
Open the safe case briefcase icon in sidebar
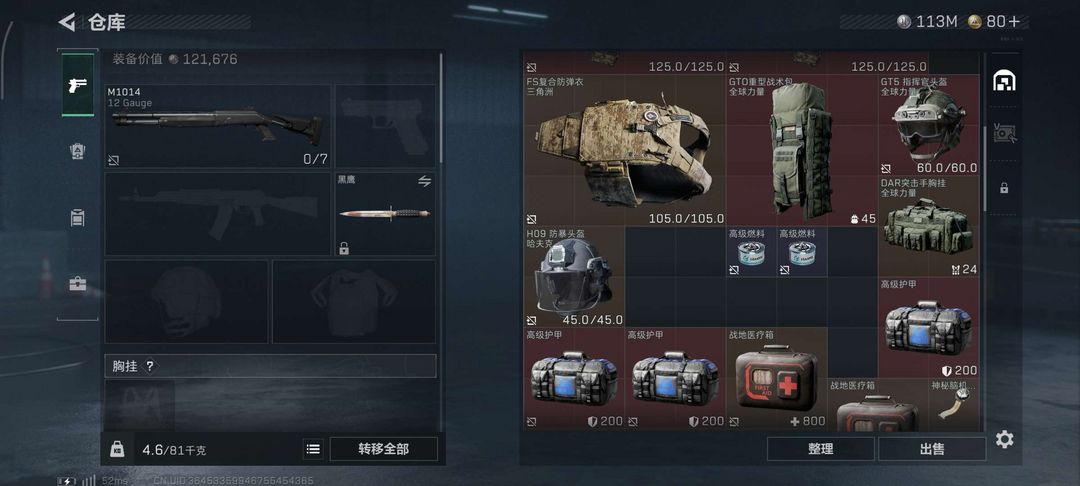78,284
